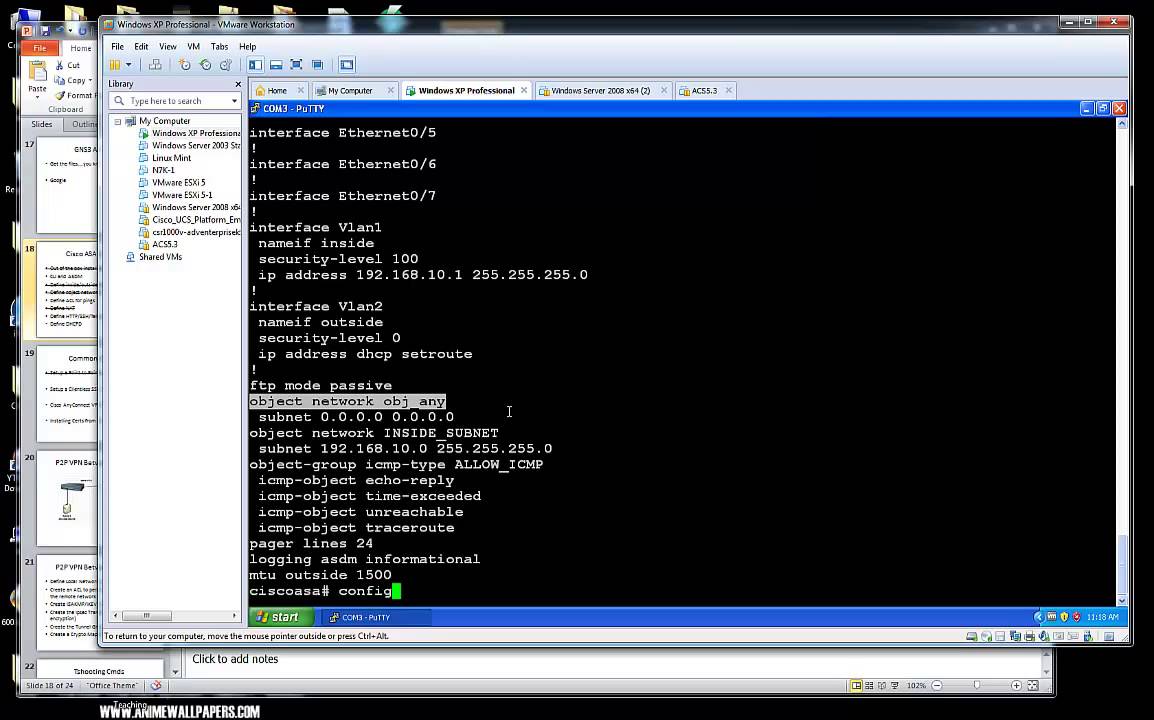1154x720 pixels.
Task: Click the yellow security shield tray icon
Action: click(x=1063, y=617)
